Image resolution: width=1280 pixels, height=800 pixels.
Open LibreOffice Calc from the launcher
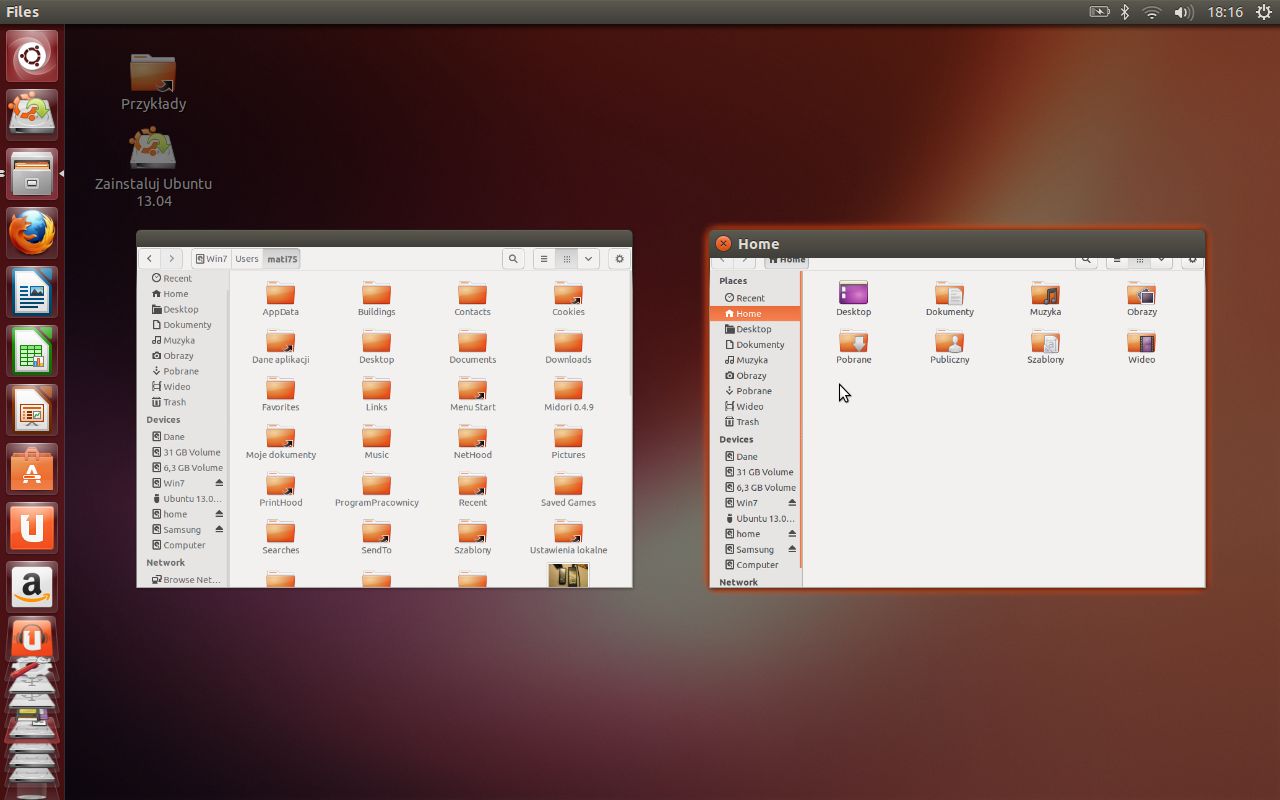pyautogui.click(x=33, y=351)
